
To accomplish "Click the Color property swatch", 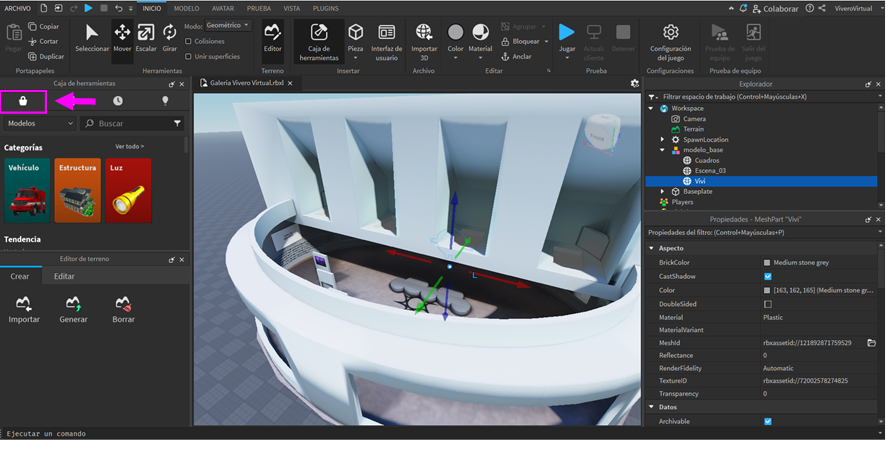I will tap(767, 290).
